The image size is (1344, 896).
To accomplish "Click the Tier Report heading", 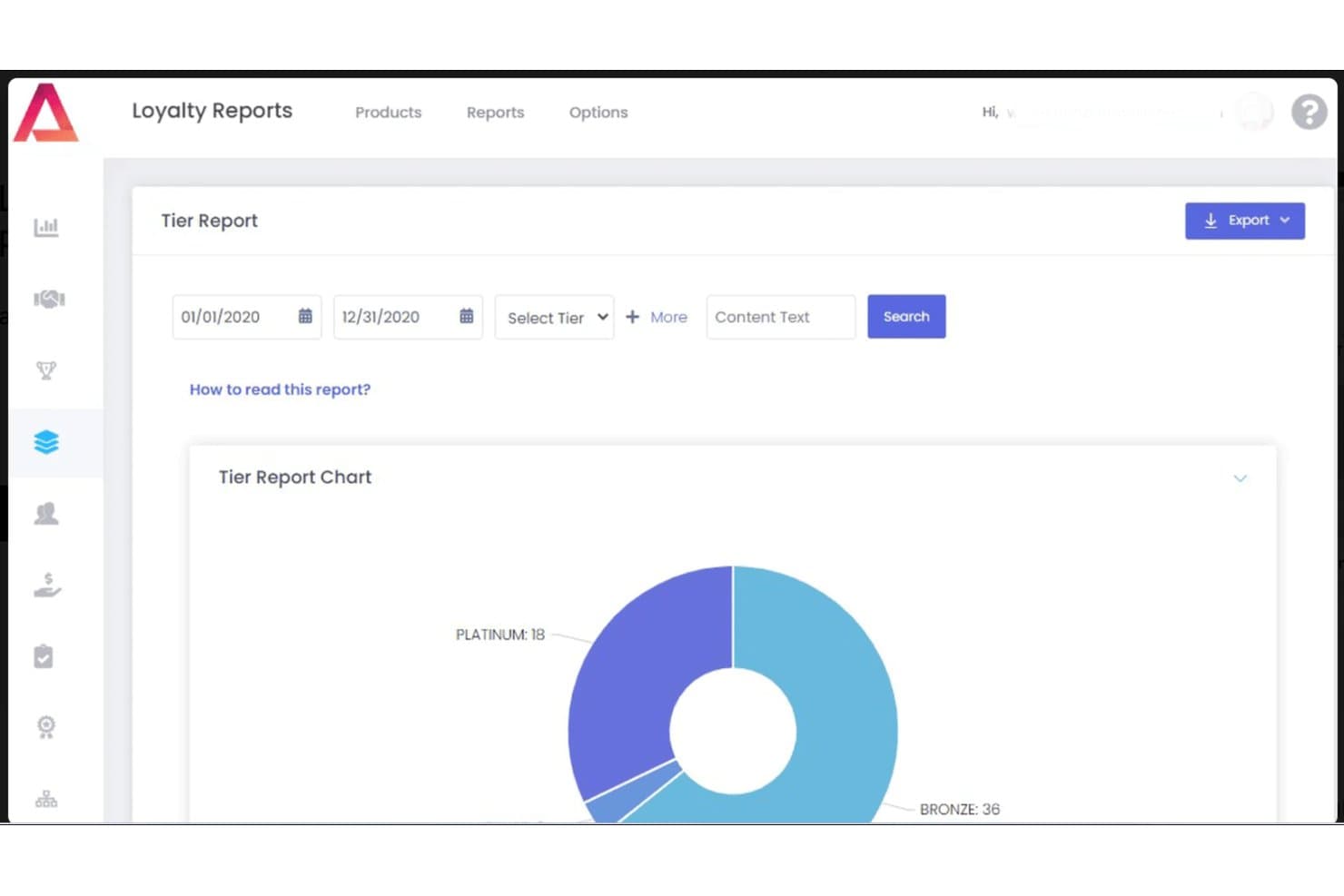I will (210, 221).
